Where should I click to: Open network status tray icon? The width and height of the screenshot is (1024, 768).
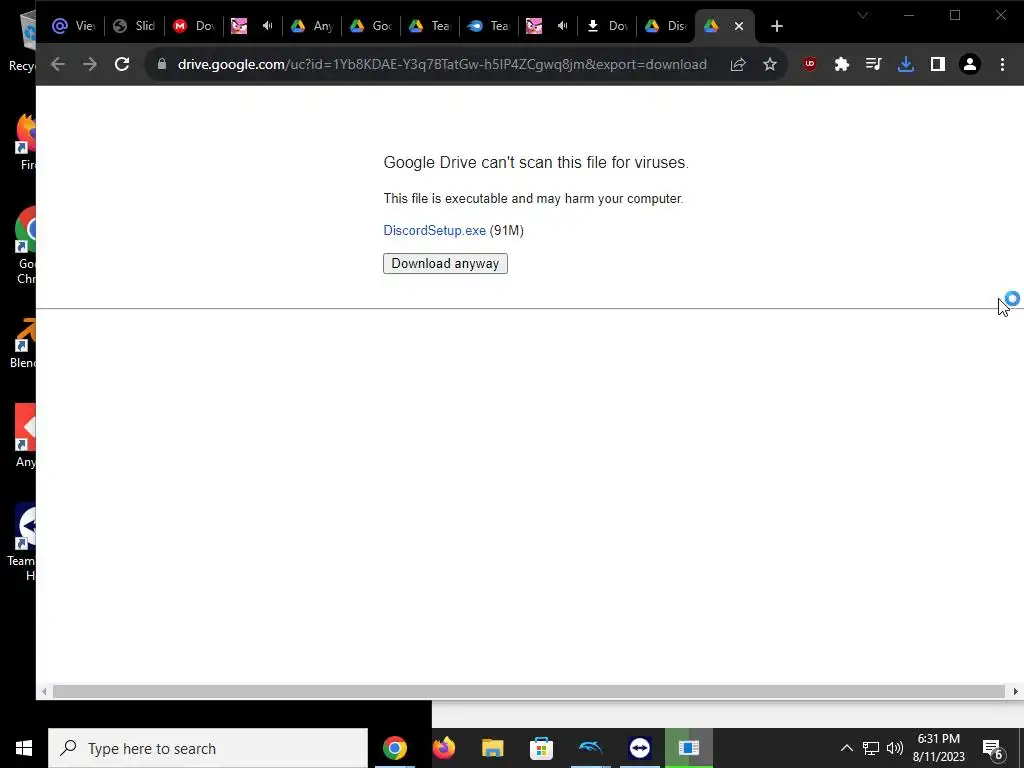[871, 748]
